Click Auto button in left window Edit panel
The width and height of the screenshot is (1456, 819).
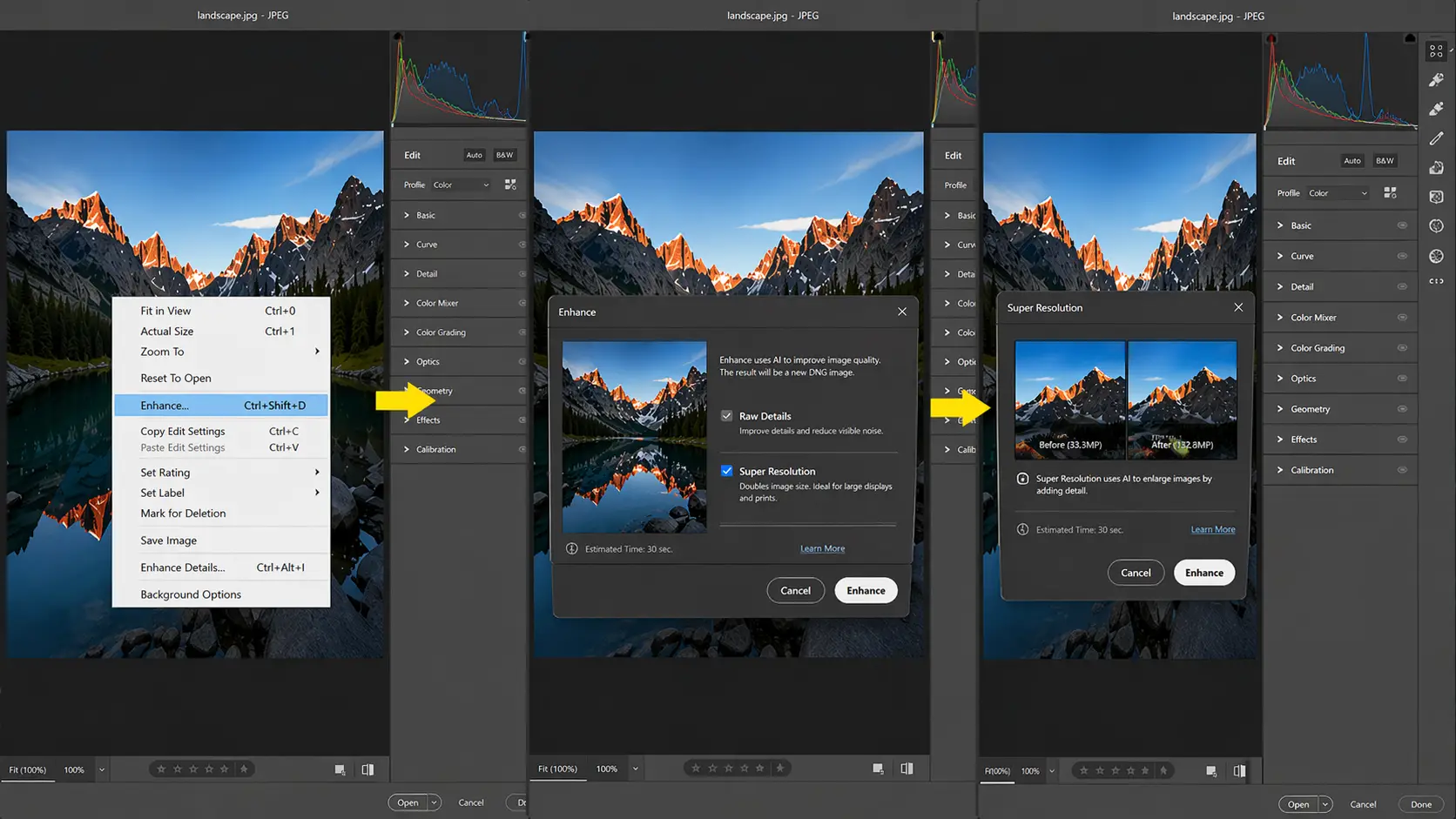pyautogui.click(x=474, y=155)
